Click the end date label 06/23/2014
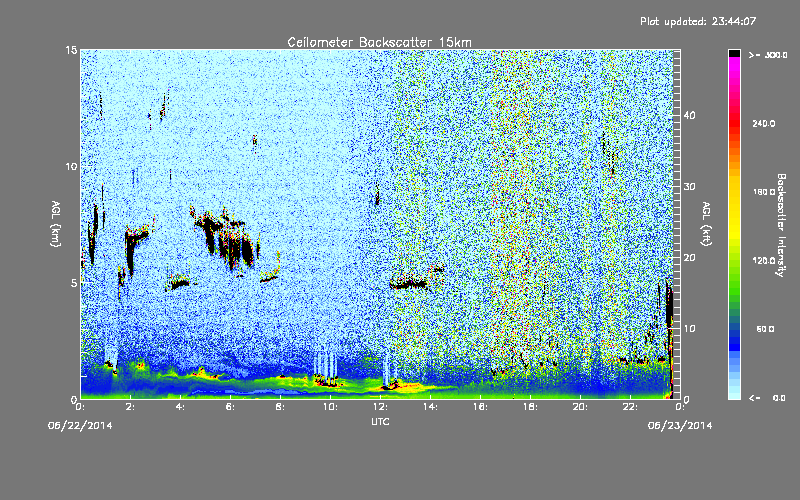The width and height of the screenshot is (800, 500). click(680, 426)
